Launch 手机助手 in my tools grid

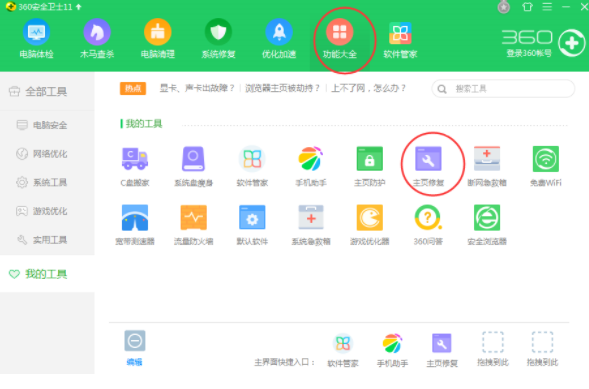[311, 166]
